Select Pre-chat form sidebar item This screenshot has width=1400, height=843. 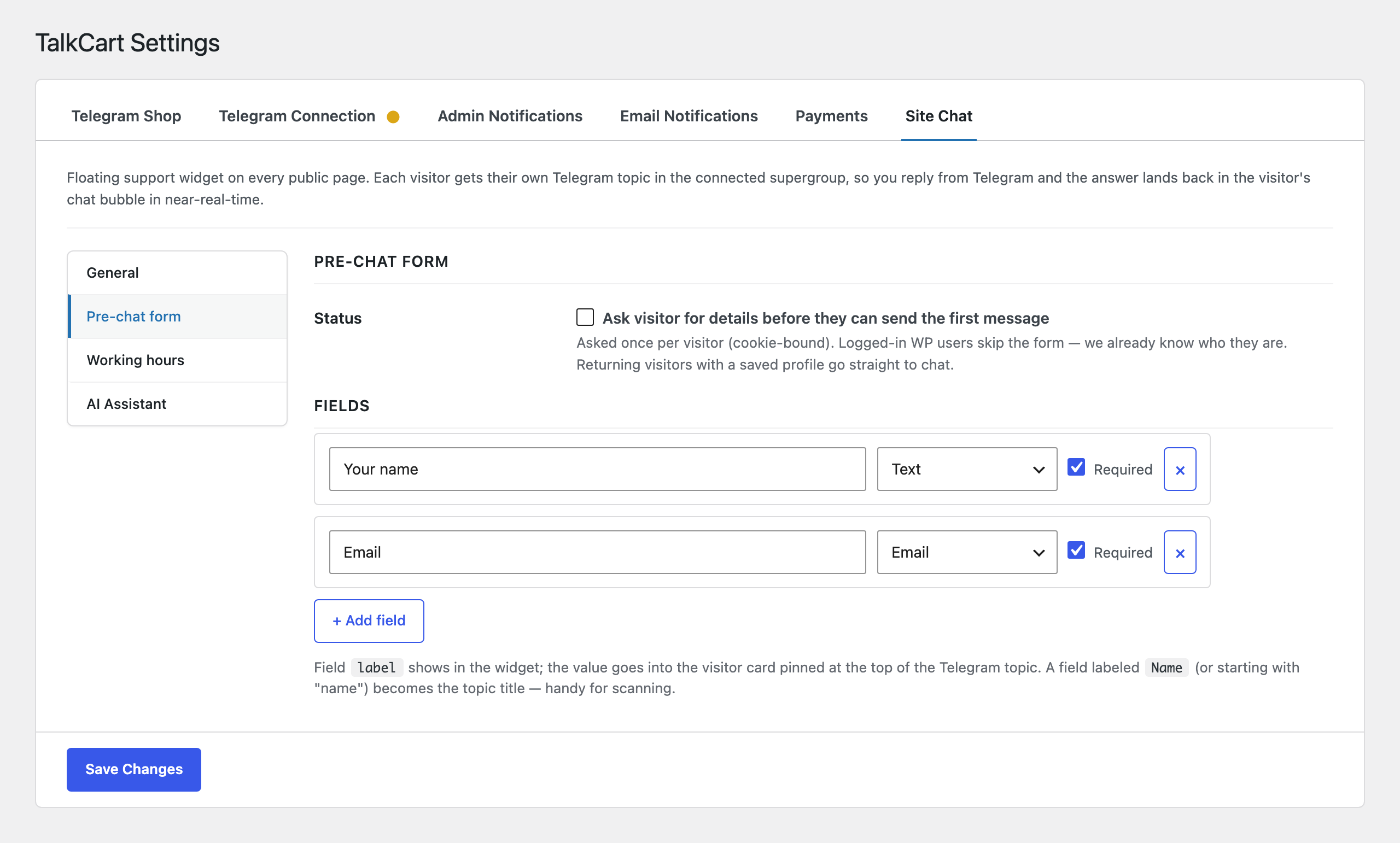(177, 317)
